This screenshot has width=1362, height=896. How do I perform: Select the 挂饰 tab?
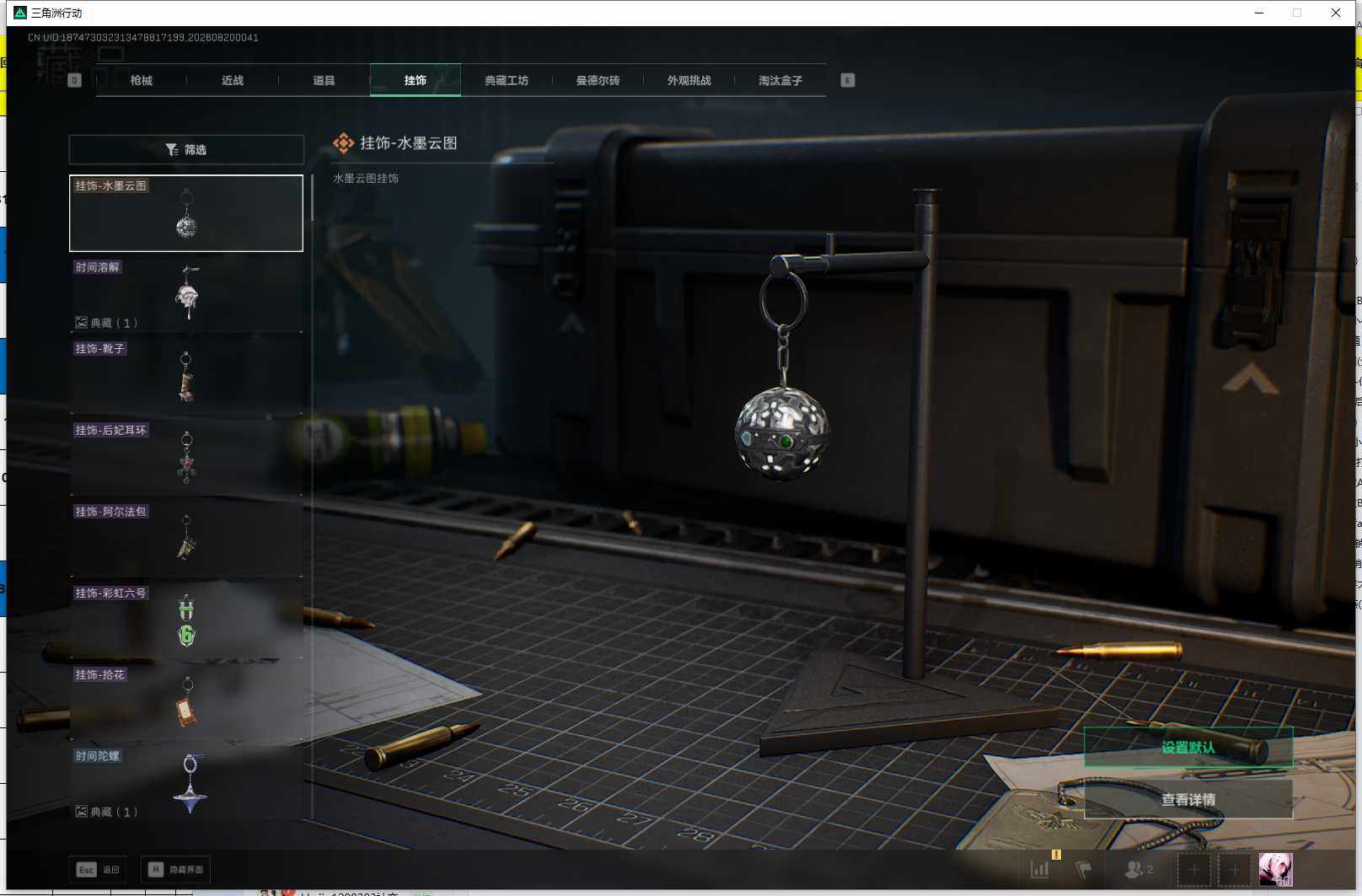[x=416, y=80]
